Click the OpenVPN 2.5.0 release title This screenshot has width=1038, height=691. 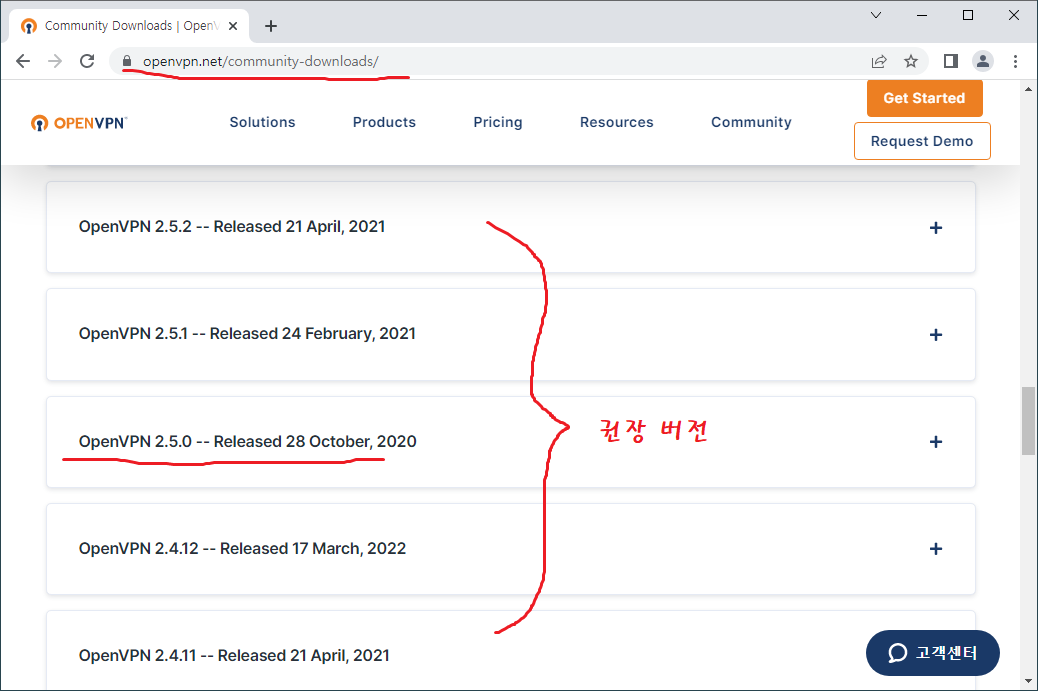point(248,441)
